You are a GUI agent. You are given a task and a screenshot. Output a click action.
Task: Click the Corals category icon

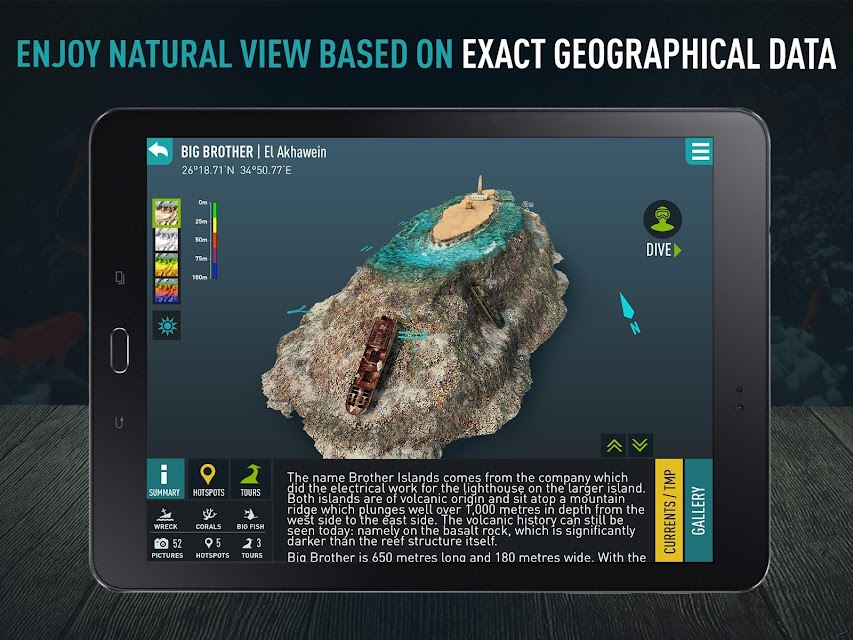(208, 519)
